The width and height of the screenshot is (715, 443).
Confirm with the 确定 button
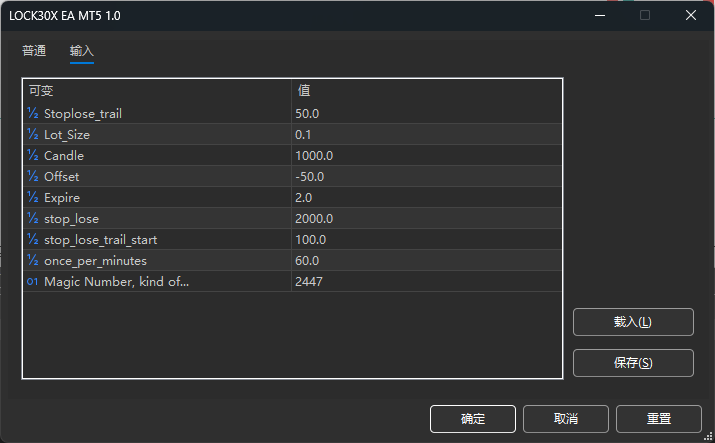pyautogui.click(x=473, y=419)
